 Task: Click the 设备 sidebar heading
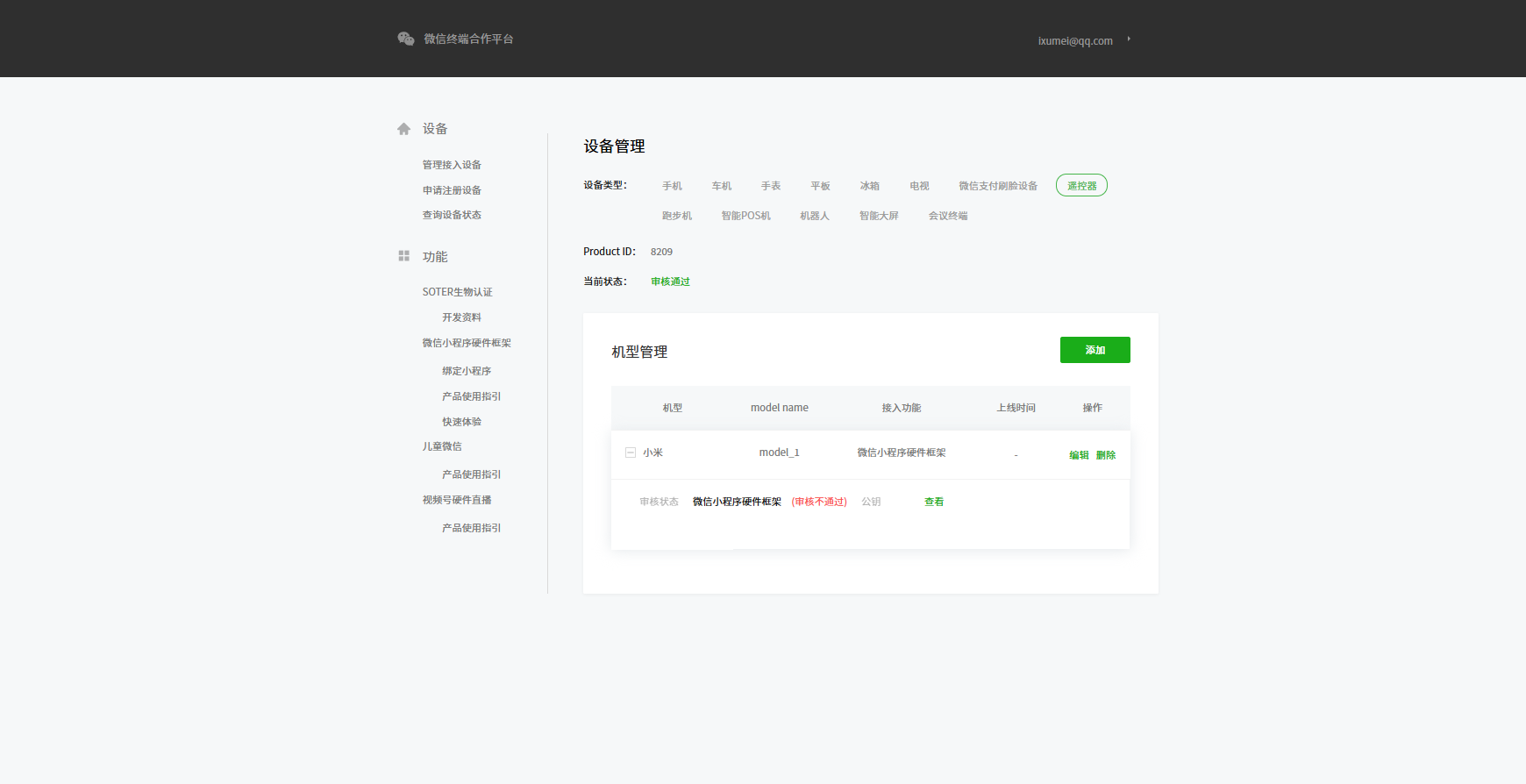point(435,129)
